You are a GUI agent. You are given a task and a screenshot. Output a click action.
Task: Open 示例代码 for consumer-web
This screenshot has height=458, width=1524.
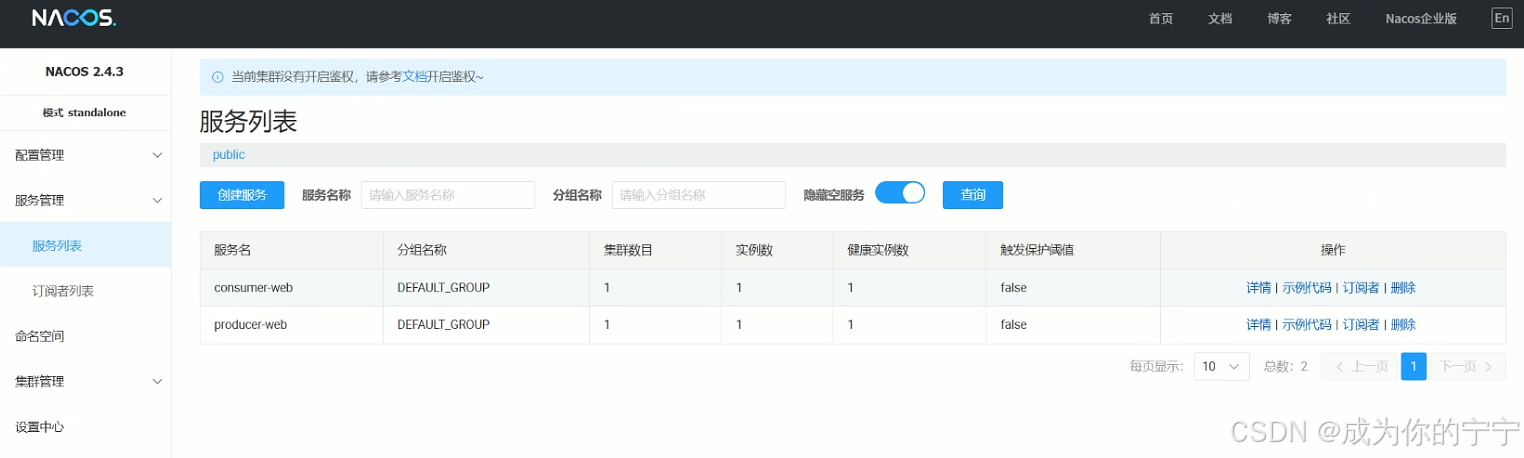[x=1307, y=288]
